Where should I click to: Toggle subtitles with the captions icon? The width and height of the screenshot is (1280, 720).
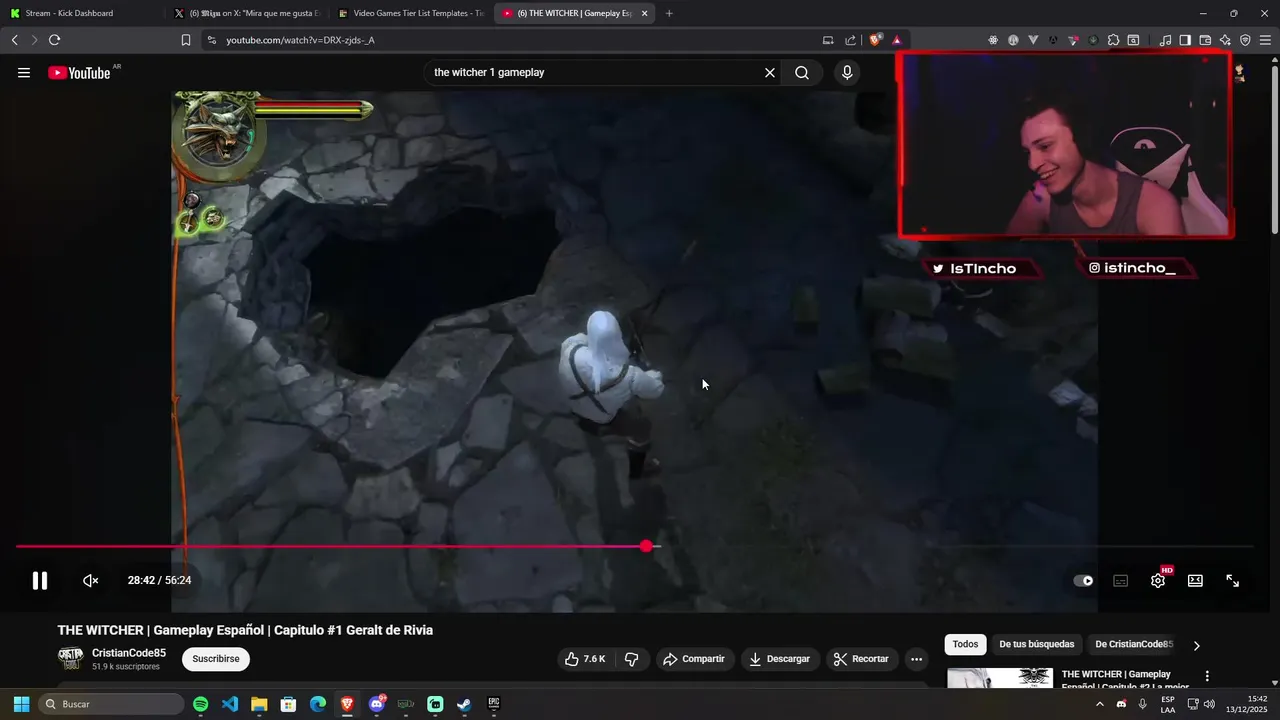[1121, 580]
